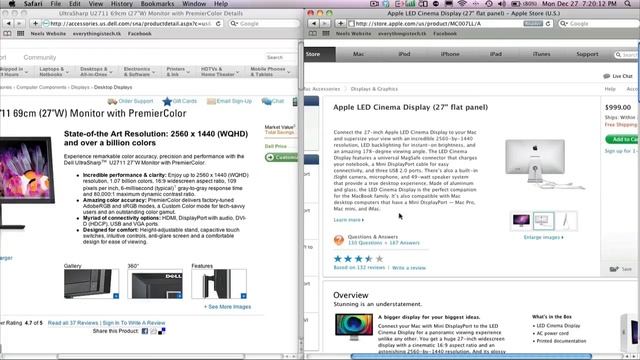Open the bookmarks book icon in Dell window

coord(7,33)
